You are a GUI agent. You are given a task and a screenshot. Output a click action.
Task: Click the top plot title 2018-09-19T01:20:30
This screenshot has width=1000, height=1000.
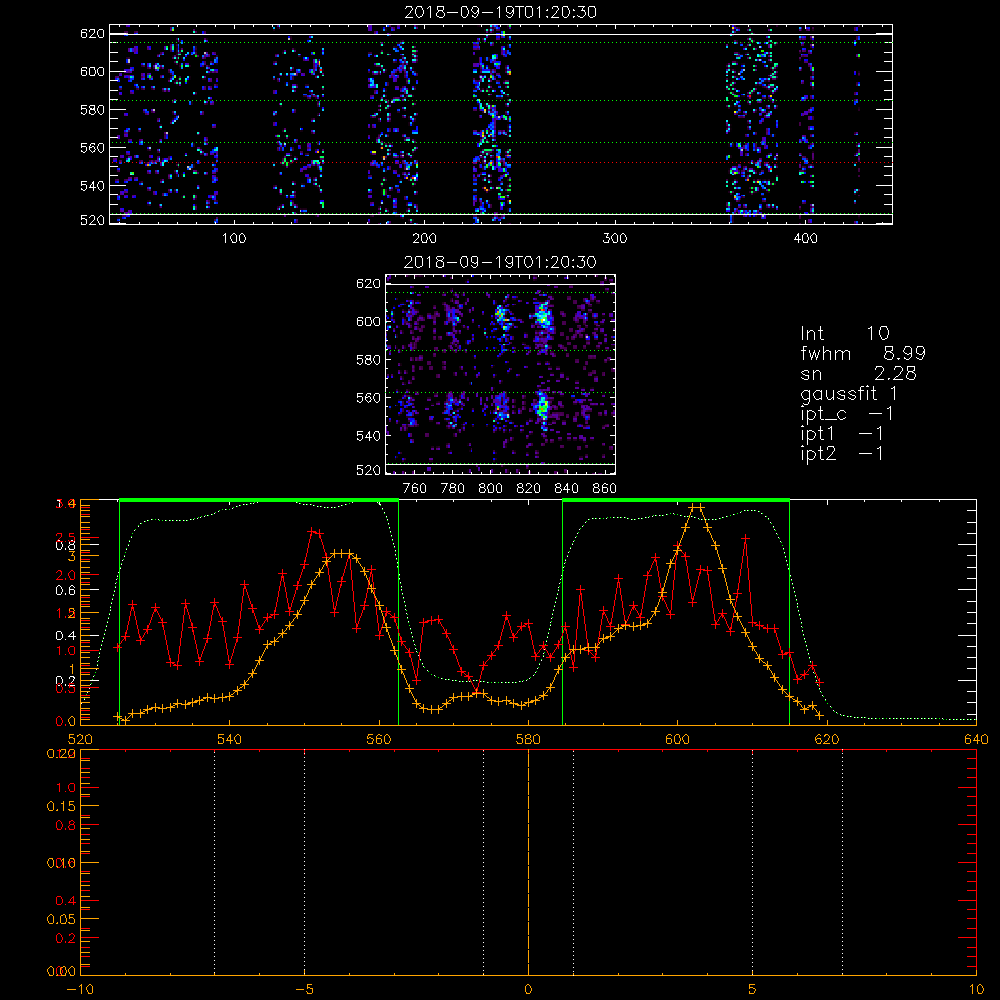pos(501,12)
